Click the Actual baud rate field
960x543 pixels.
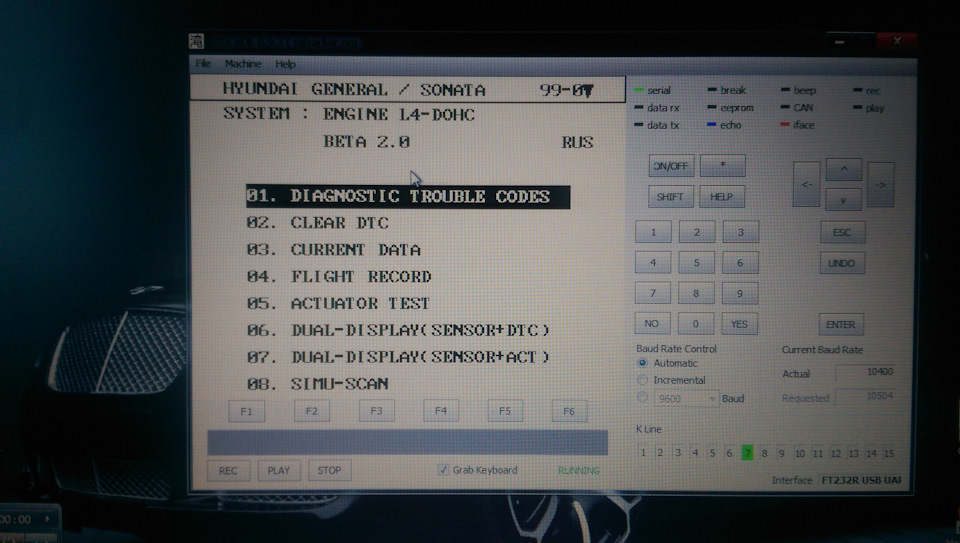[x=866, y=372]
